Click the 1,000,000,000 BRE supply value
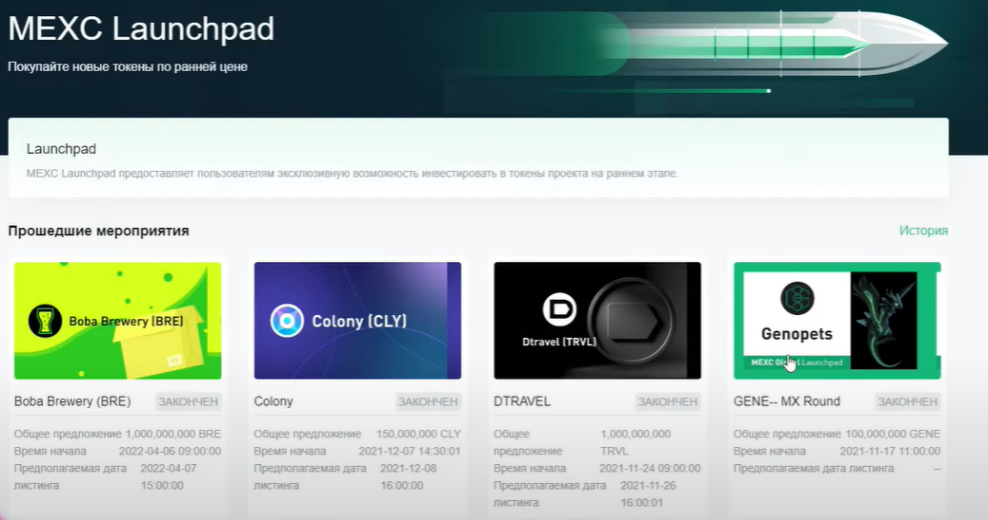This screenshot has height=520, width=988. pyautogui.click(x=173, y=434)
